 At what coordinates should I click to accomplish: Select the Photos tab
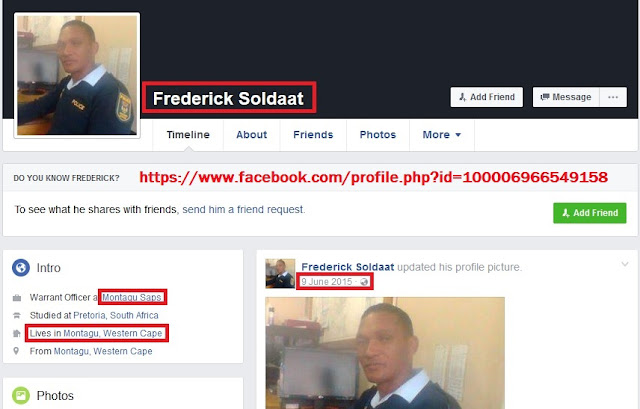[x=378, y=135]
